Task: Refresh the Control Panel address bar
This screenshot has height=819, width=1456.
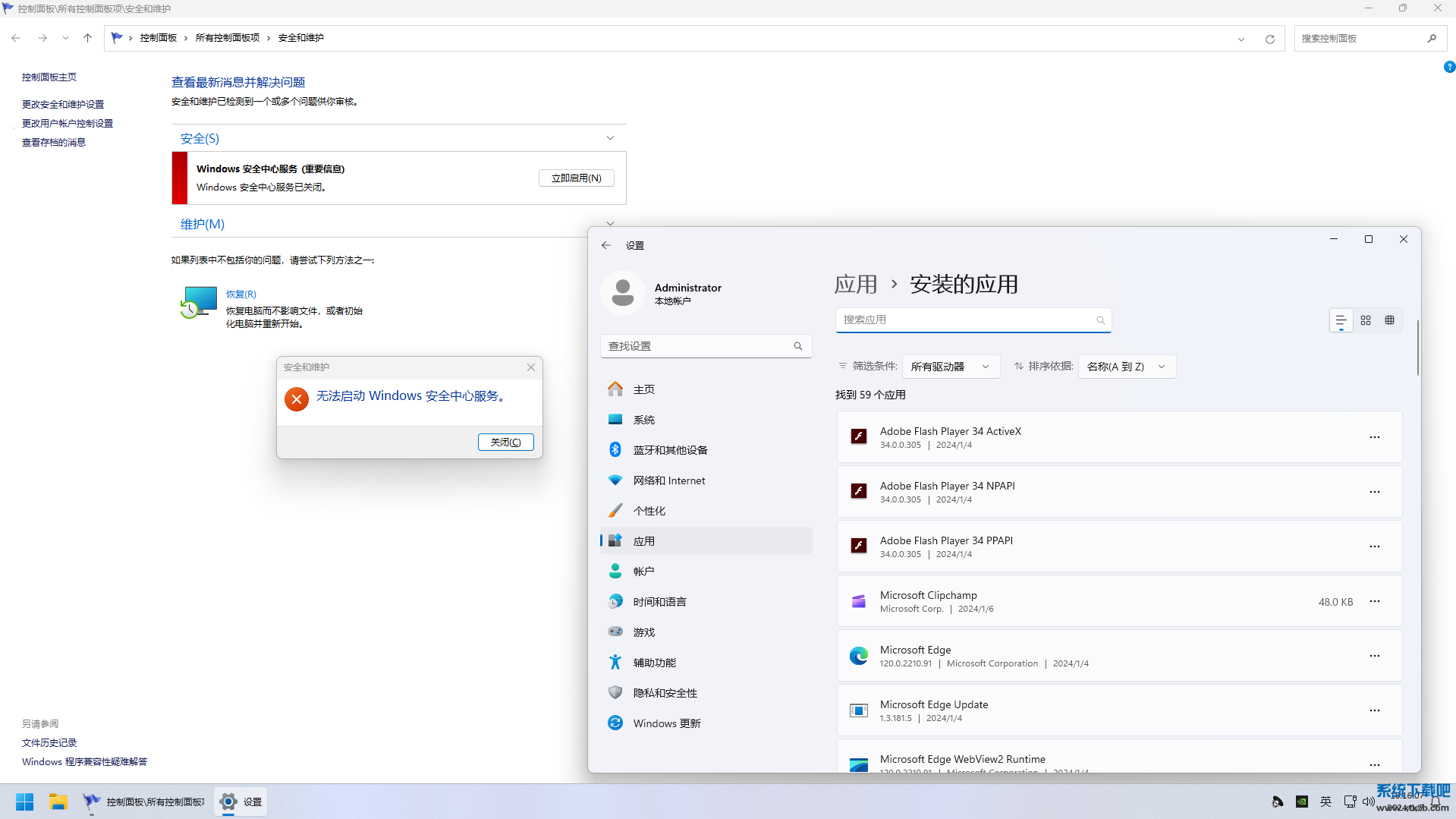Action: [1269, 39]
